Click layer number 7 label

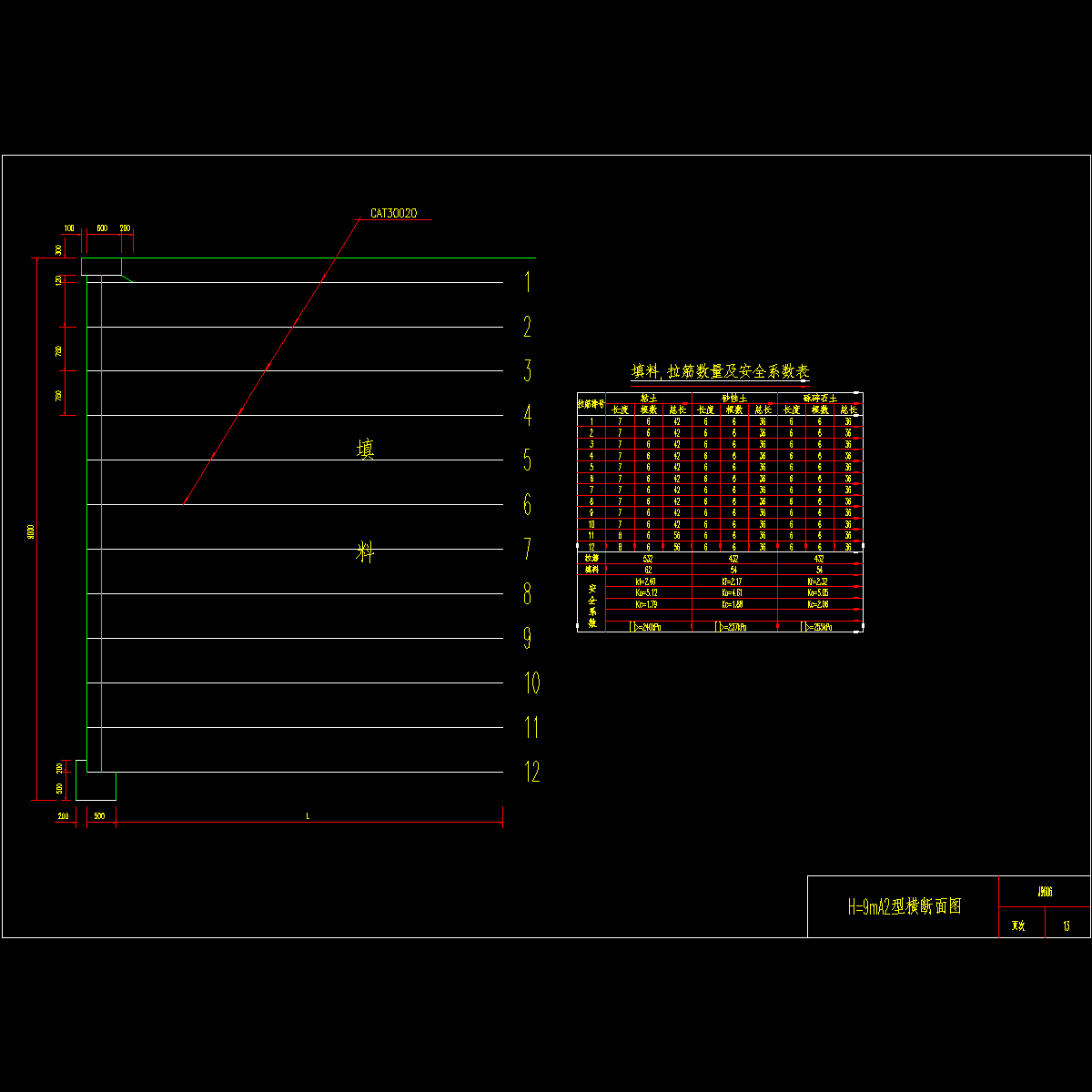(x=527, y=549)
